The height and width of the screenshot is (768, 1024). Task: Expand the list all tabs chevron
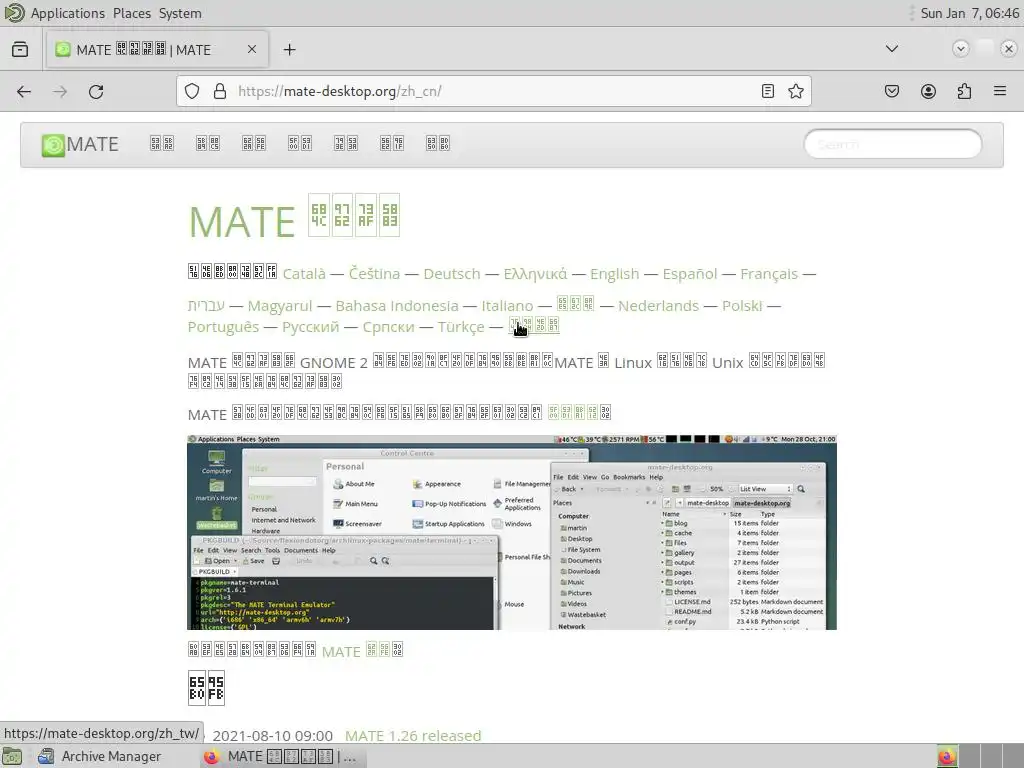[x=891, y=49]
